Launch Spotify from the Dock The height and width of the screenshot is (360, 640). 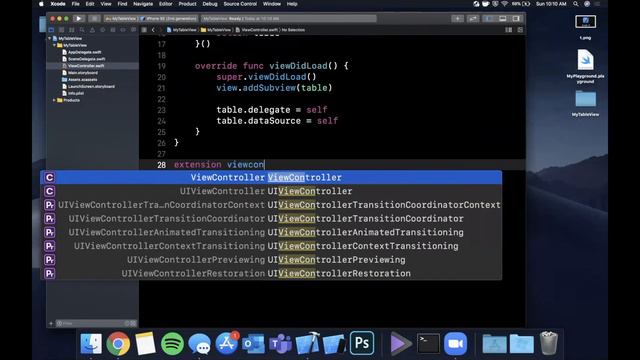(x=172, y=344)
